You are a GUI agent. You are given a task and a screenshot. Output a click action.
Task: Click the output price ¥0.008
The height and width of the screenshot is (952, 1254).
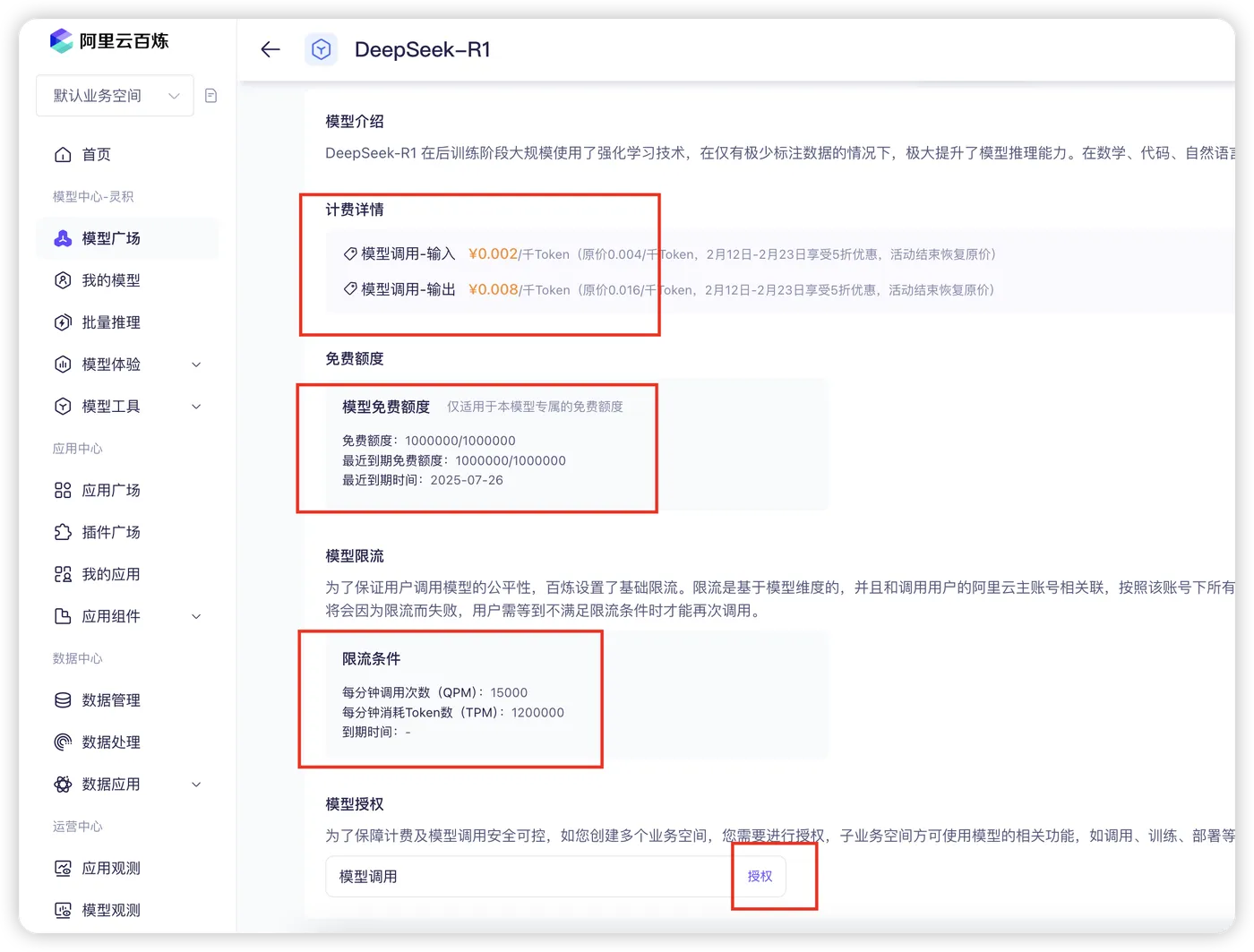click(x=494, y=289)
